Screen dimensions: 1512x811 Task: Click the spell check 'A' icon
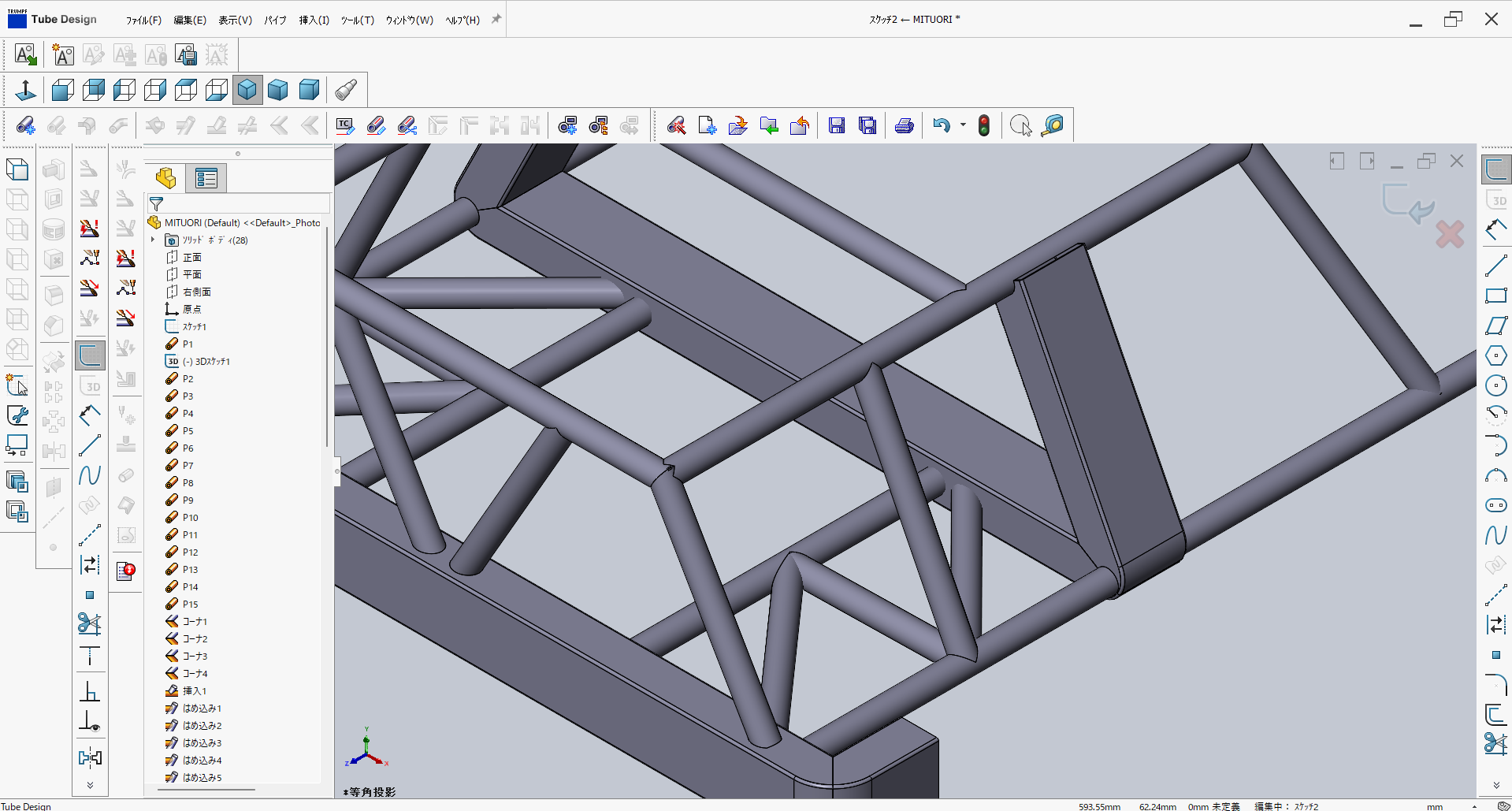click(x=25, y=54)
